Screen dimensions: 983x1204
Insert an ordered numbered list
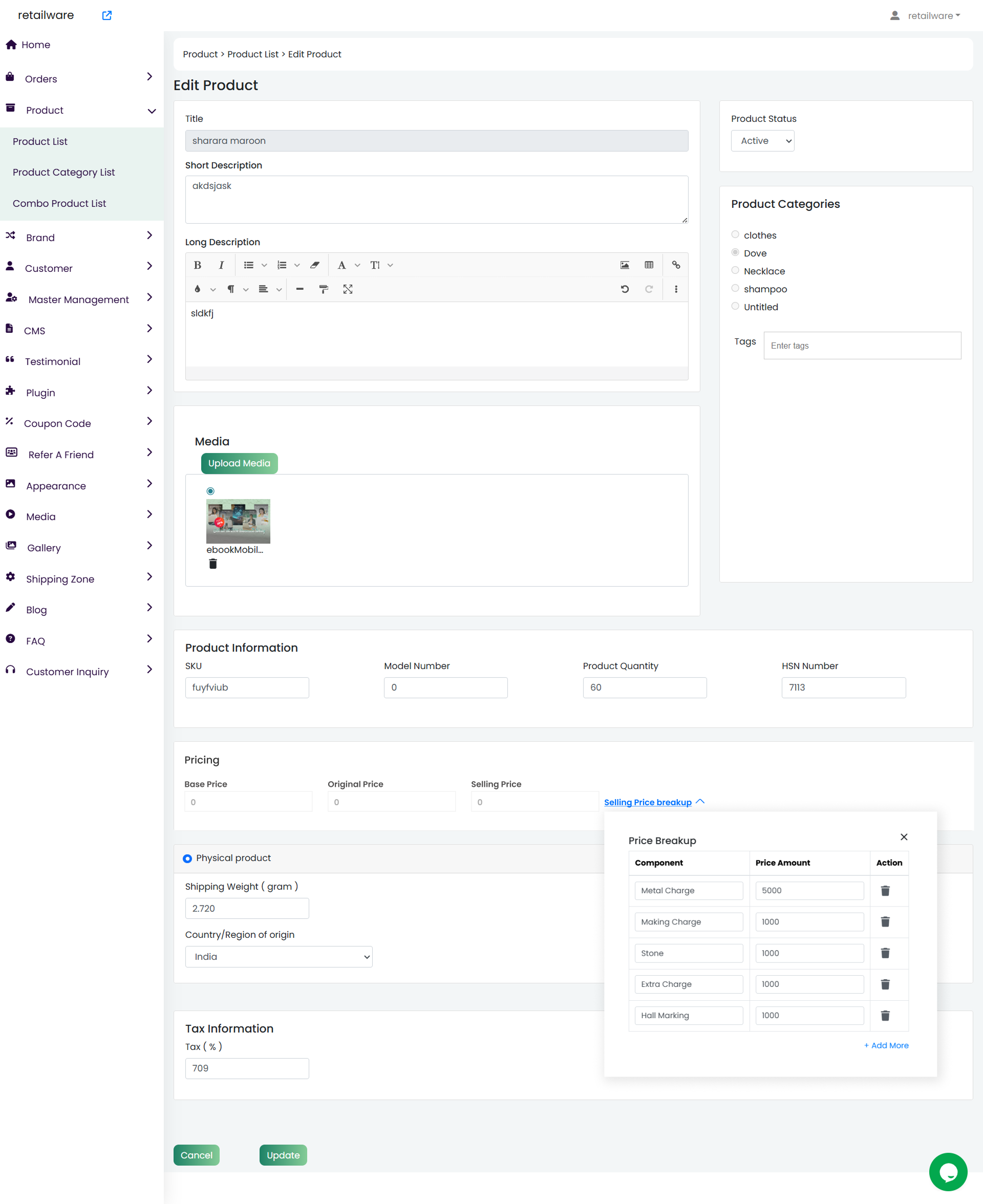(282, 265)
